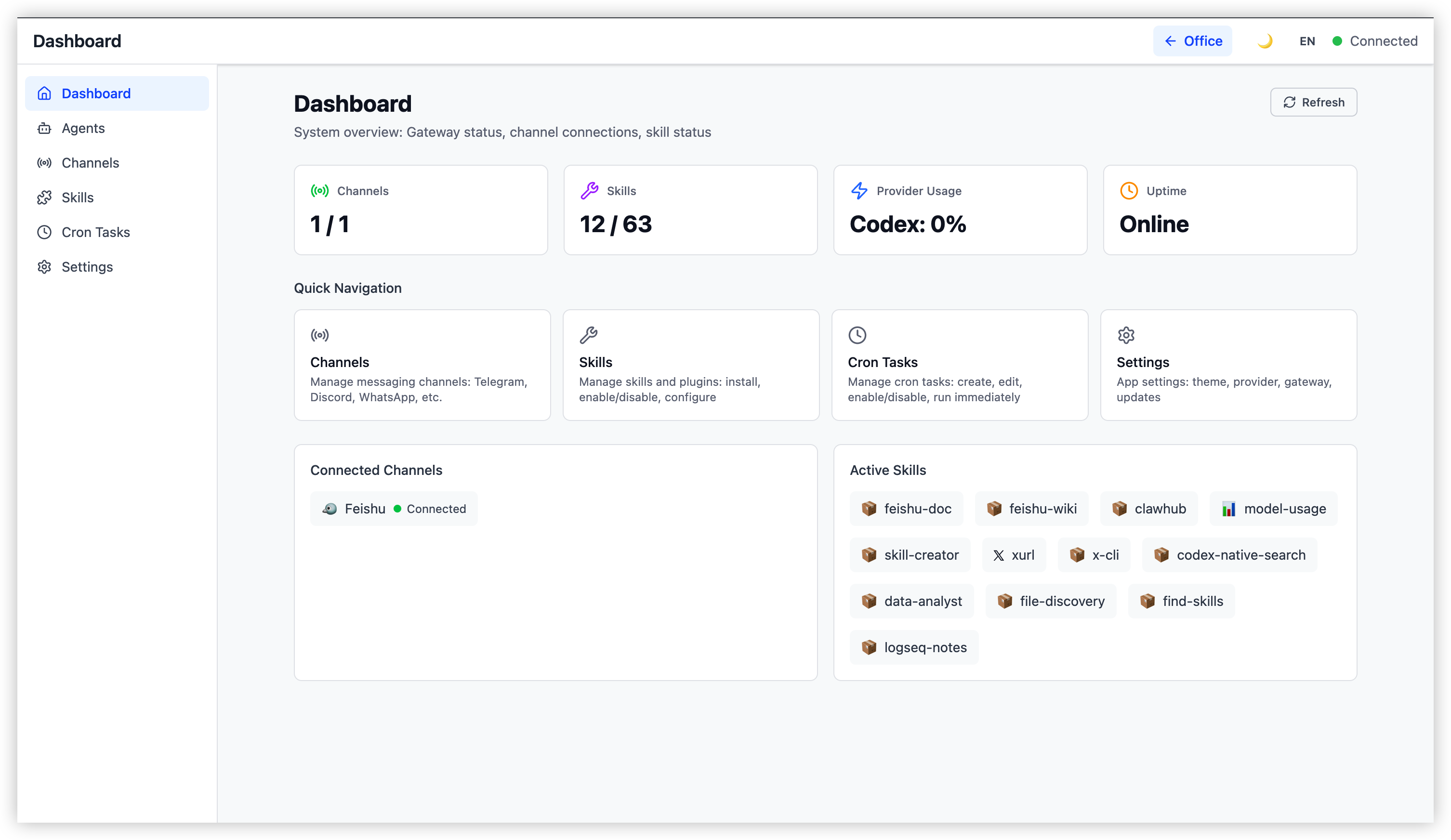Click the Agents robot icon in sidebar
The height and width of the screenshot is (840, 1451).
pyautogui.click(x=44, y=129)
